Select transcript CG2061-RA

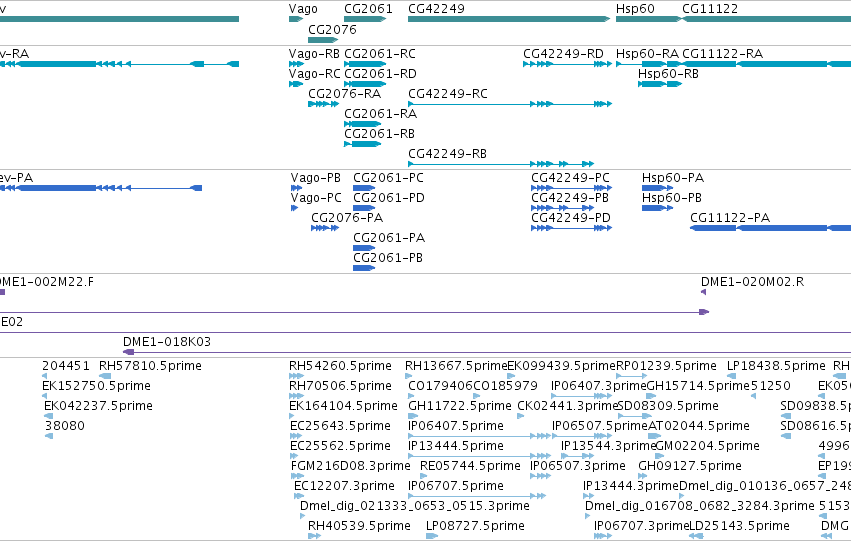pos(380,114)
